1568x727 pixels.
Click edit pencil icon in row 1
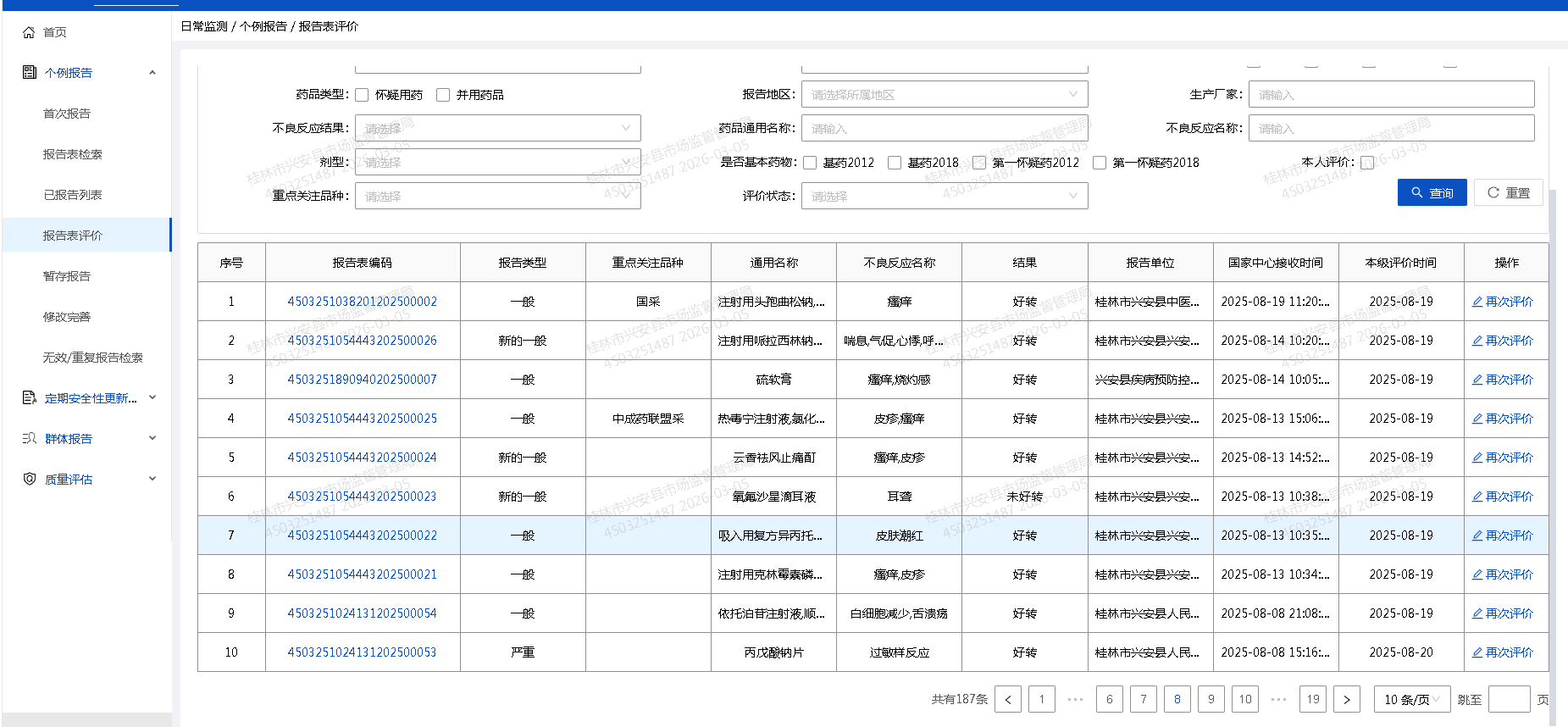(1477, 302)
